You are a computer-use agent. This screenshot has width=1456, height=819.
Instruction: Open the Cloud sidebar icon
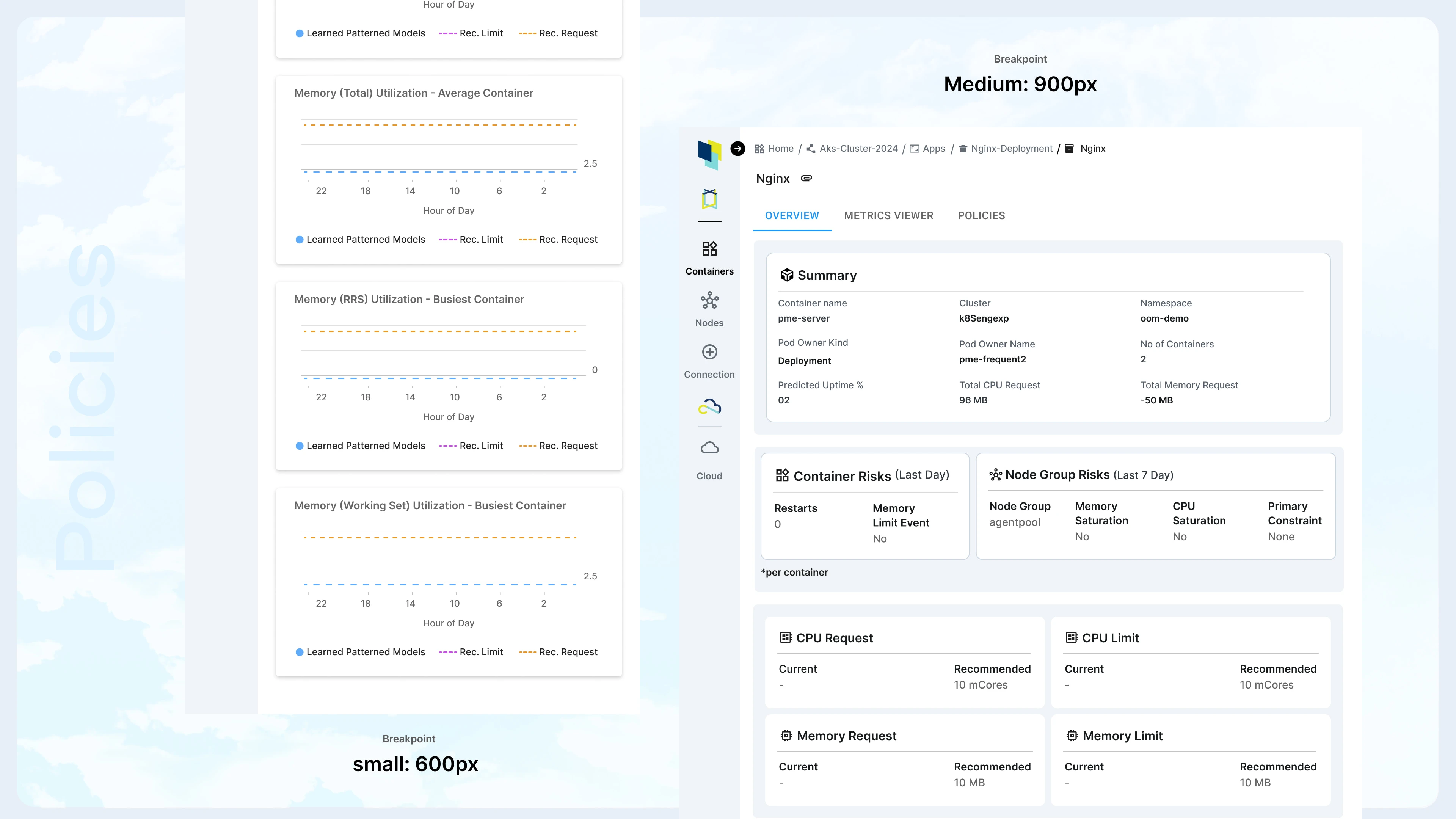(709, 448)
